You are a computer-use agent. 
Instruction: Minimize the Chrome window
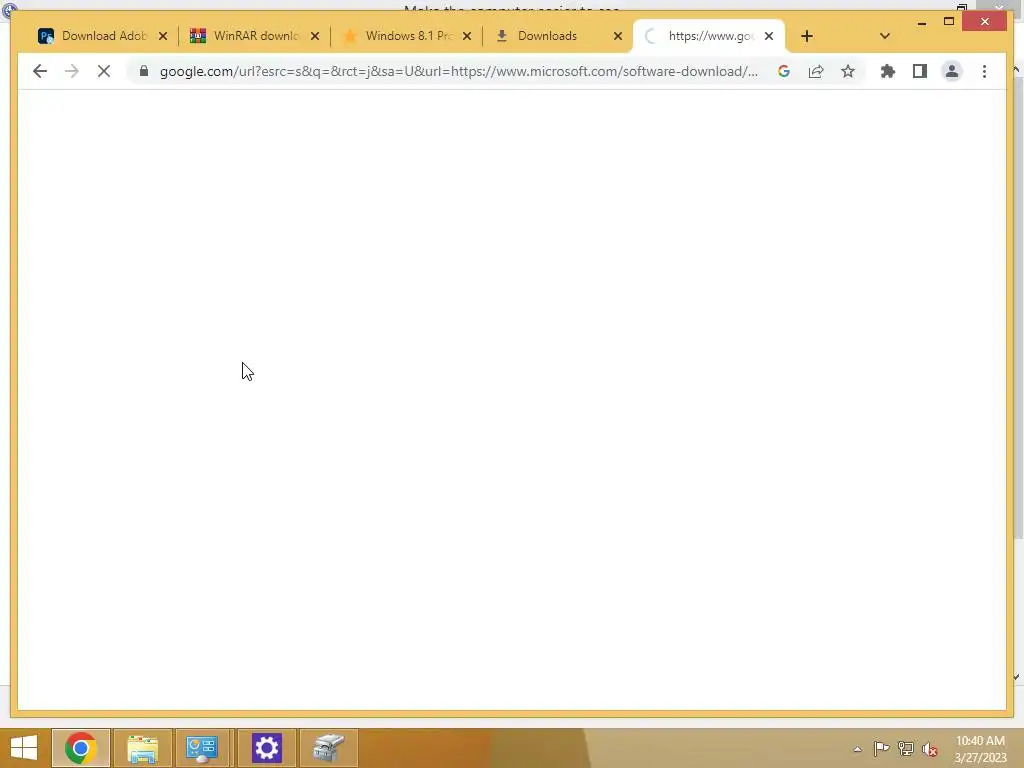(x=921, y=22)
